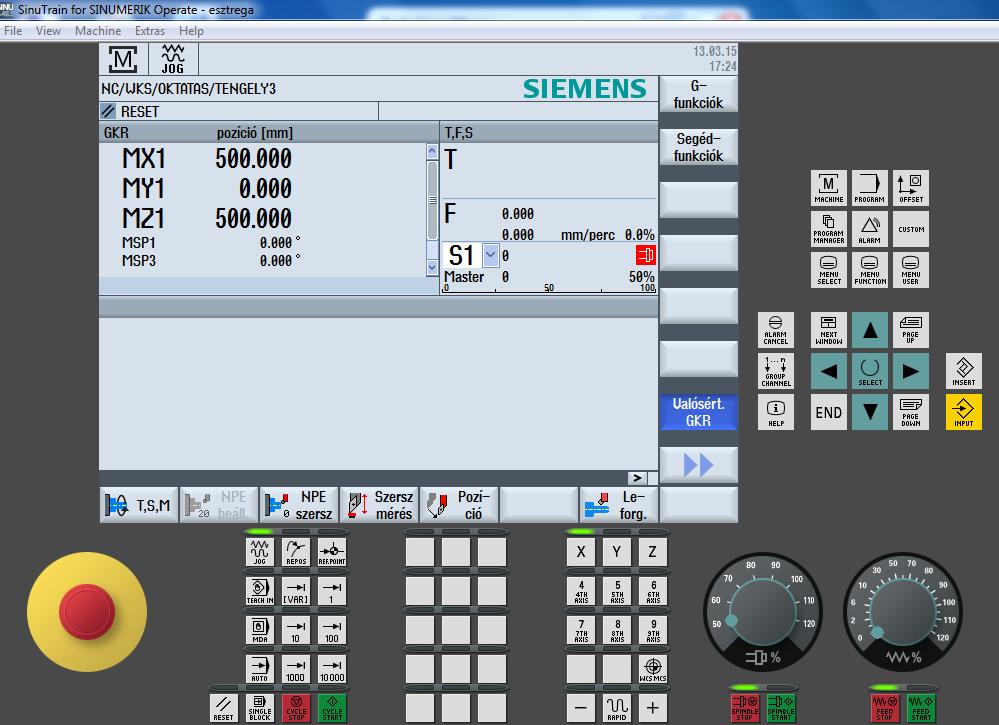This screenshot has height=725, width=999.
Task: Activate AUTO mode key
Action: [259, 669]
